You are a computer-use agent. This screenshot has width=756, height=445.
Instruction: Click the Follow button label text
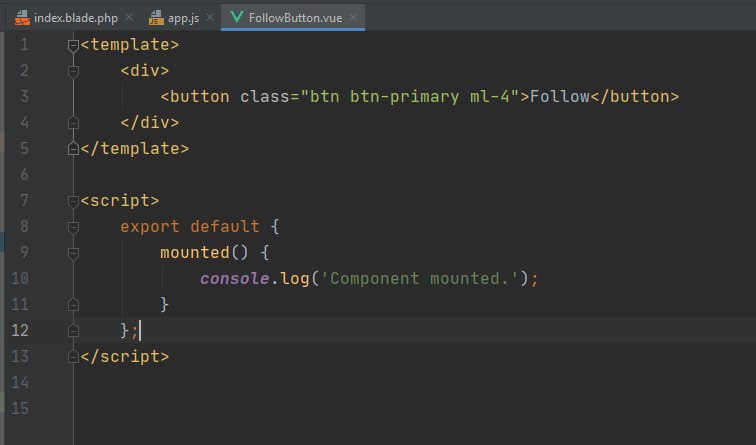(x=560, y=97)
